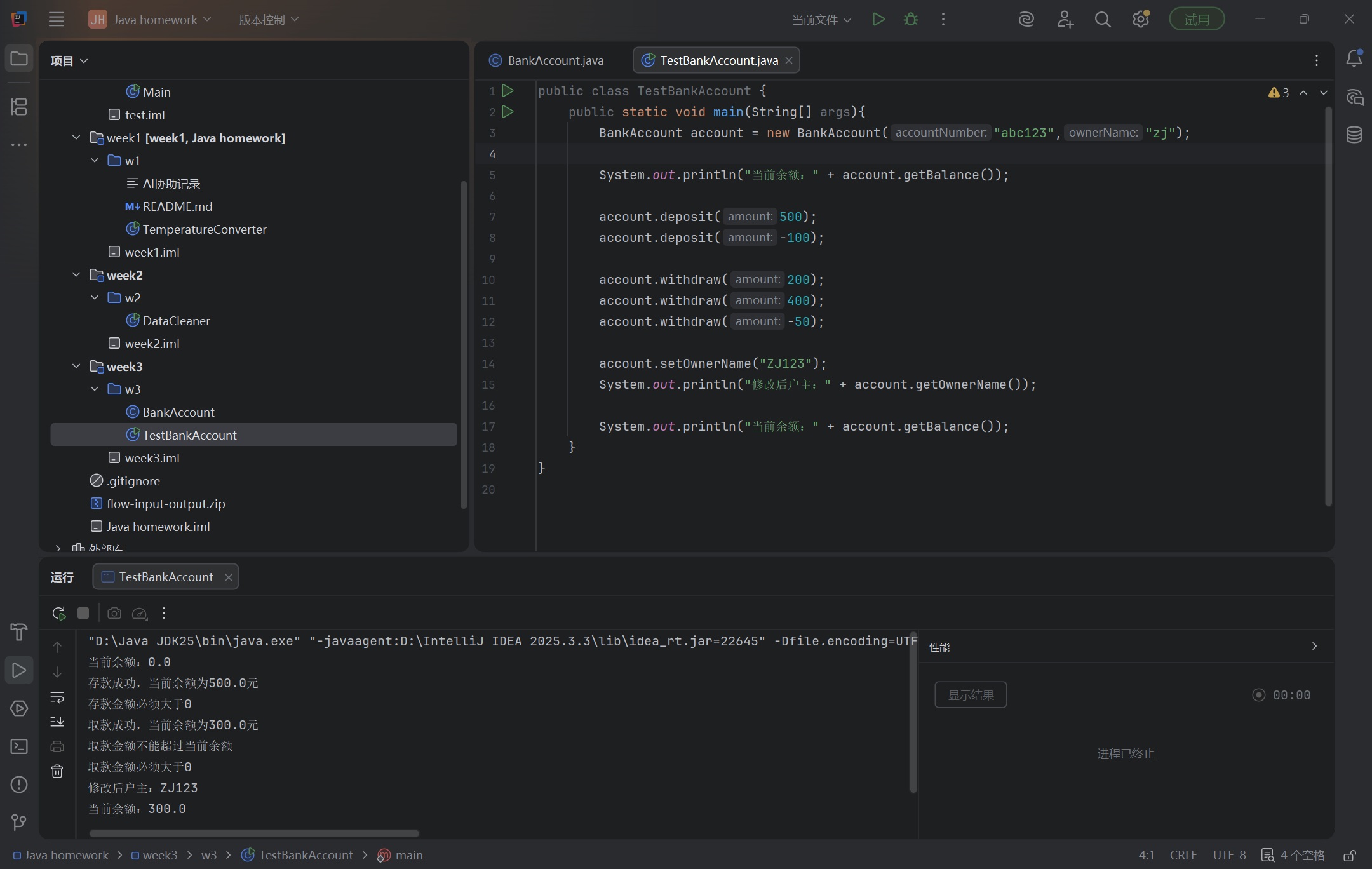The width and height of the screenshot is (1372, 869).
Task: Toggle read-only lock in status bar
Action: (x=1350, y=855)
